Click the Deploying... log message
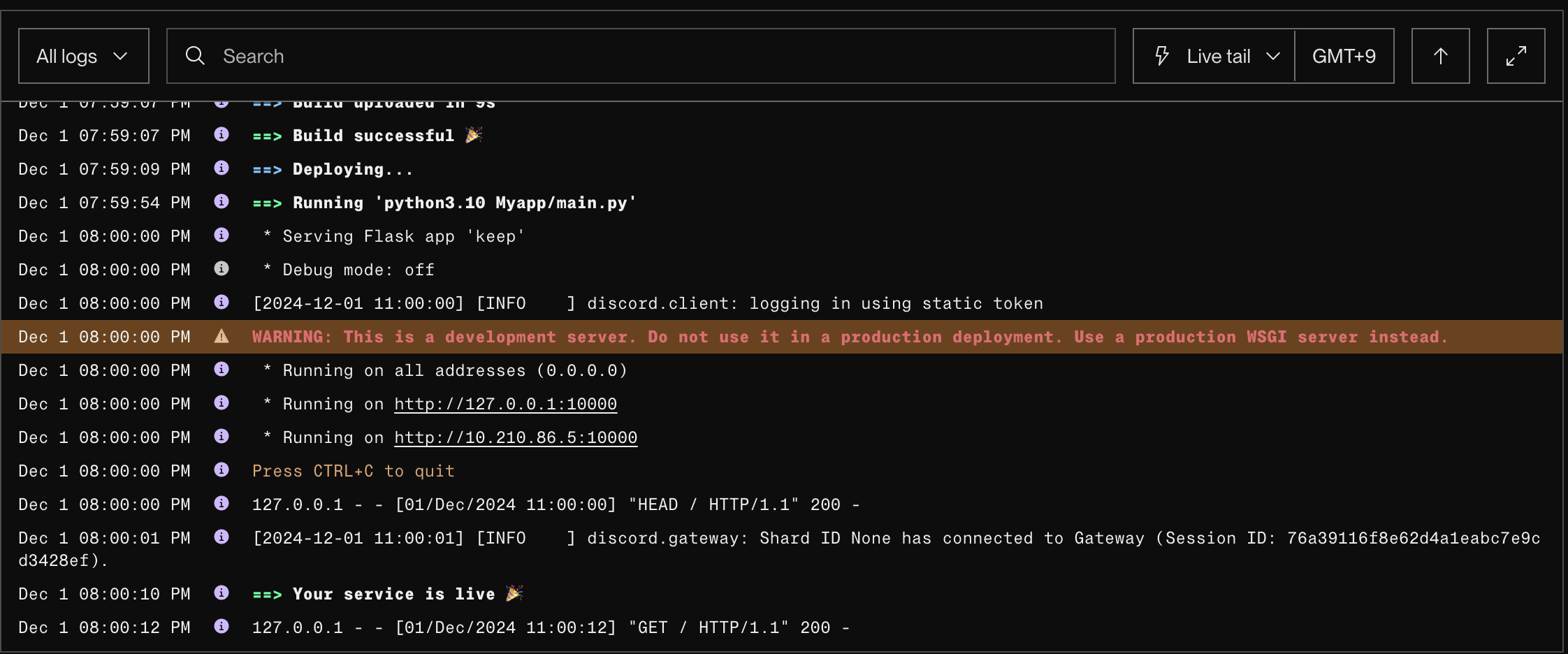Screen dimensions: 1568x654 (333, 169)
